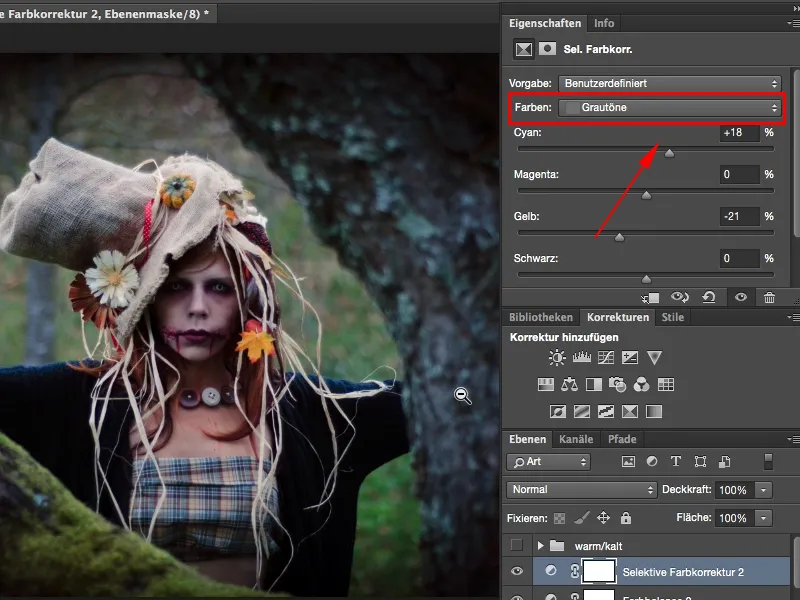Add Channel Mixer adjustment icon
This screenshot has height=600, width=800.
pyautogui.click(x=641, y=385)
